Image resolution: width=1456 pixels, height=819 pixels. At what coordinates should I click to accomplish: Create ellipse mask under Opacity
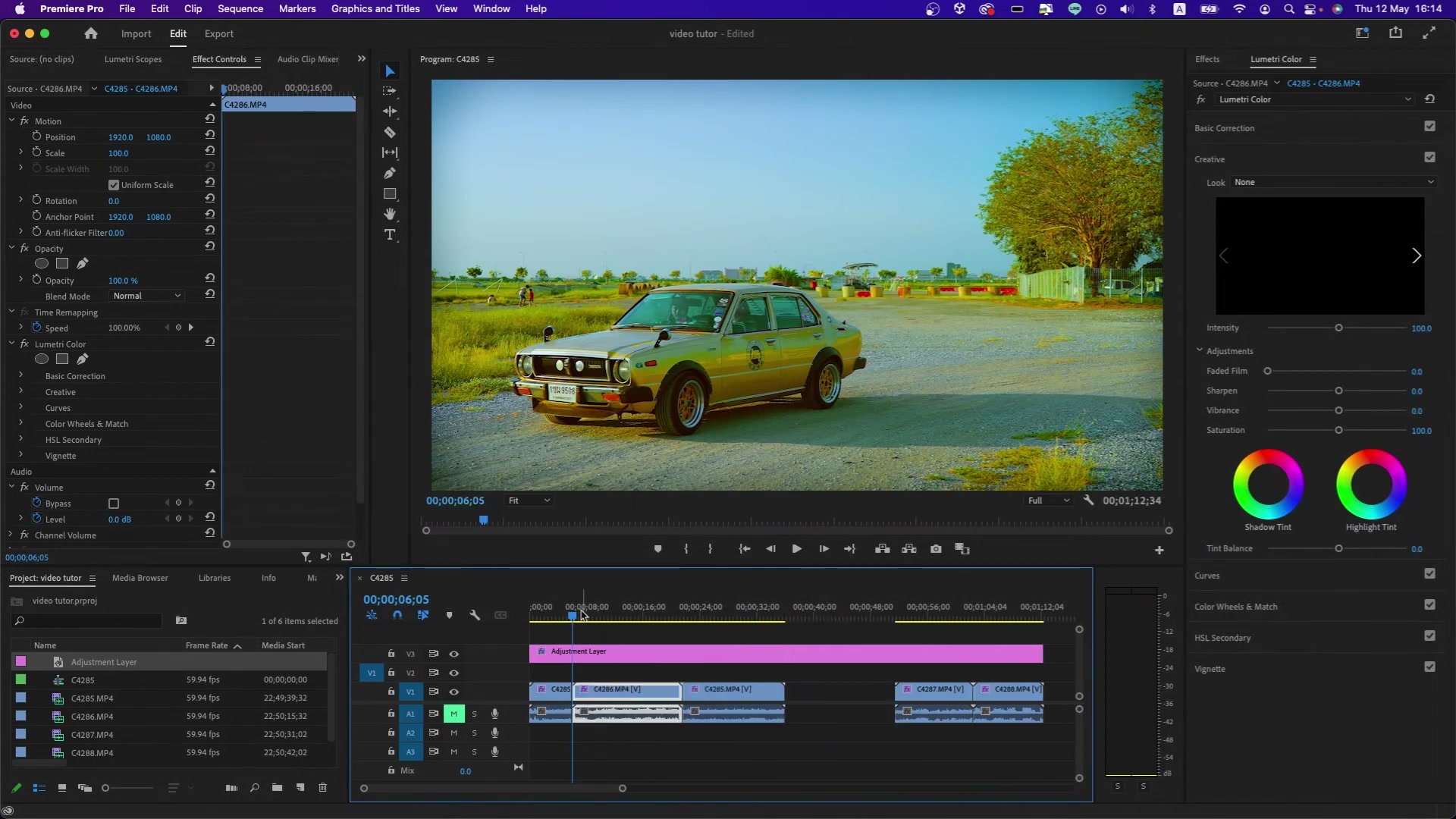[x=42, y=263]
